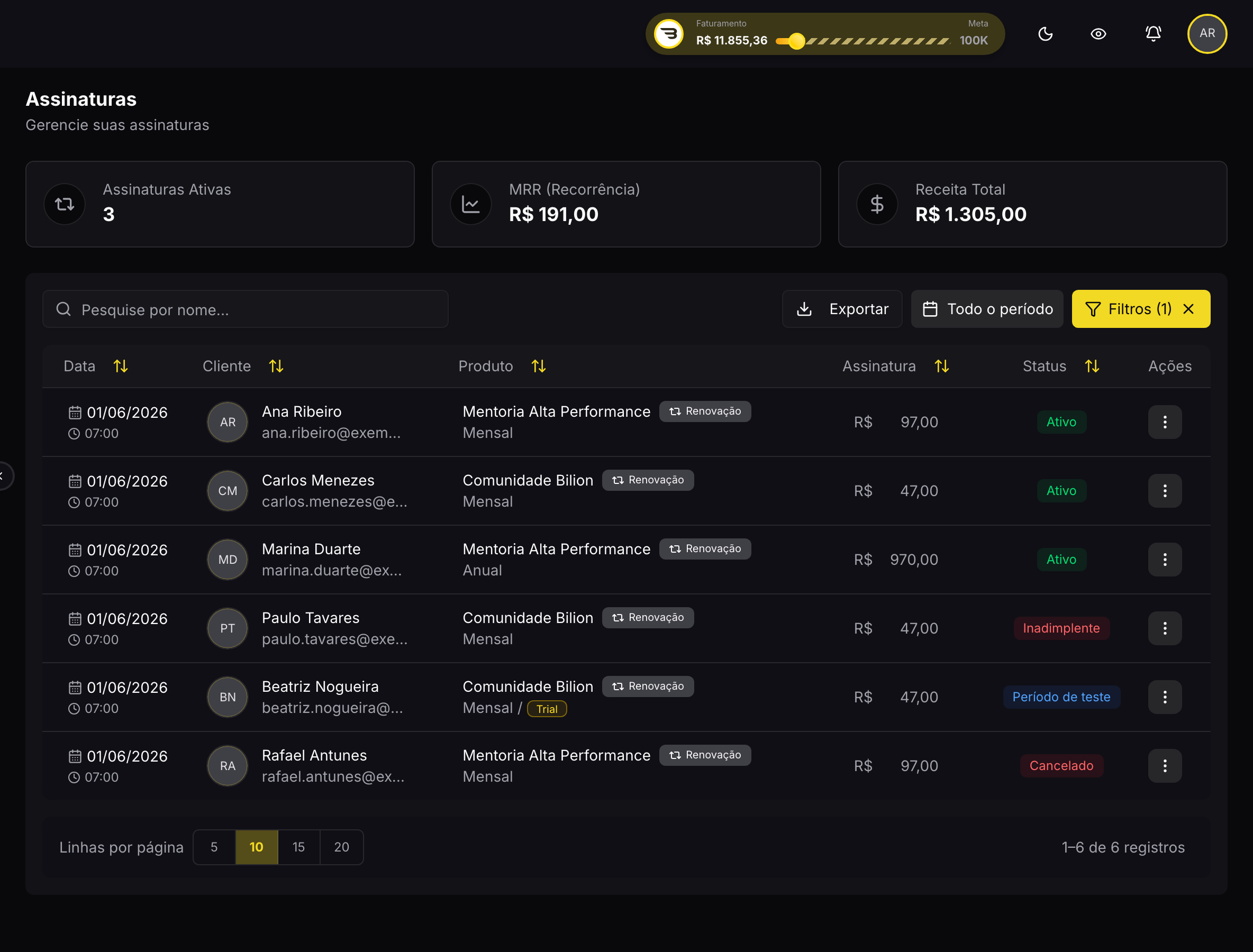
Task: Open the AR user avatar menu
Action: click(1207, 33)
